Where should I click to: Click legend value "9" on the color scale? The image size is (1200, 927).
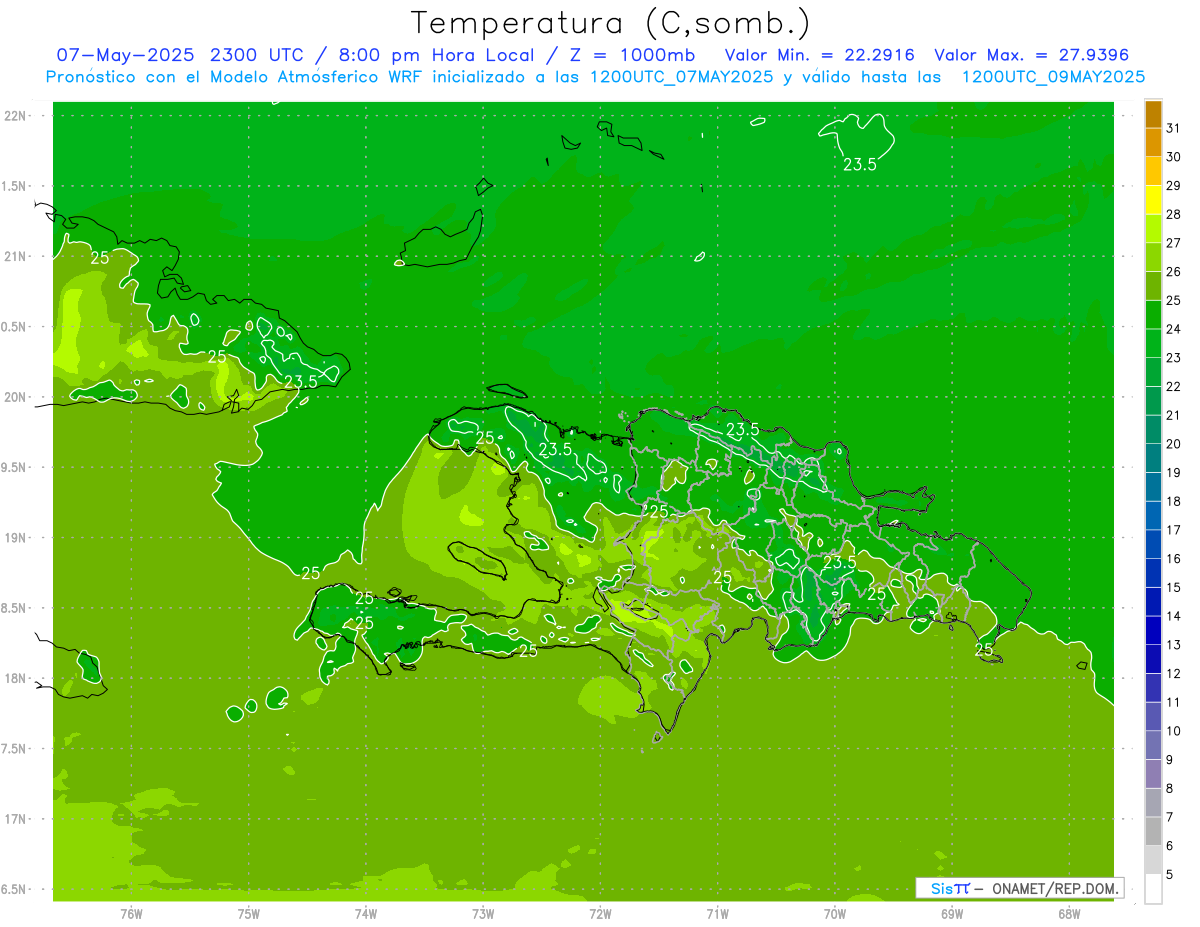[x=1169, y=760]
